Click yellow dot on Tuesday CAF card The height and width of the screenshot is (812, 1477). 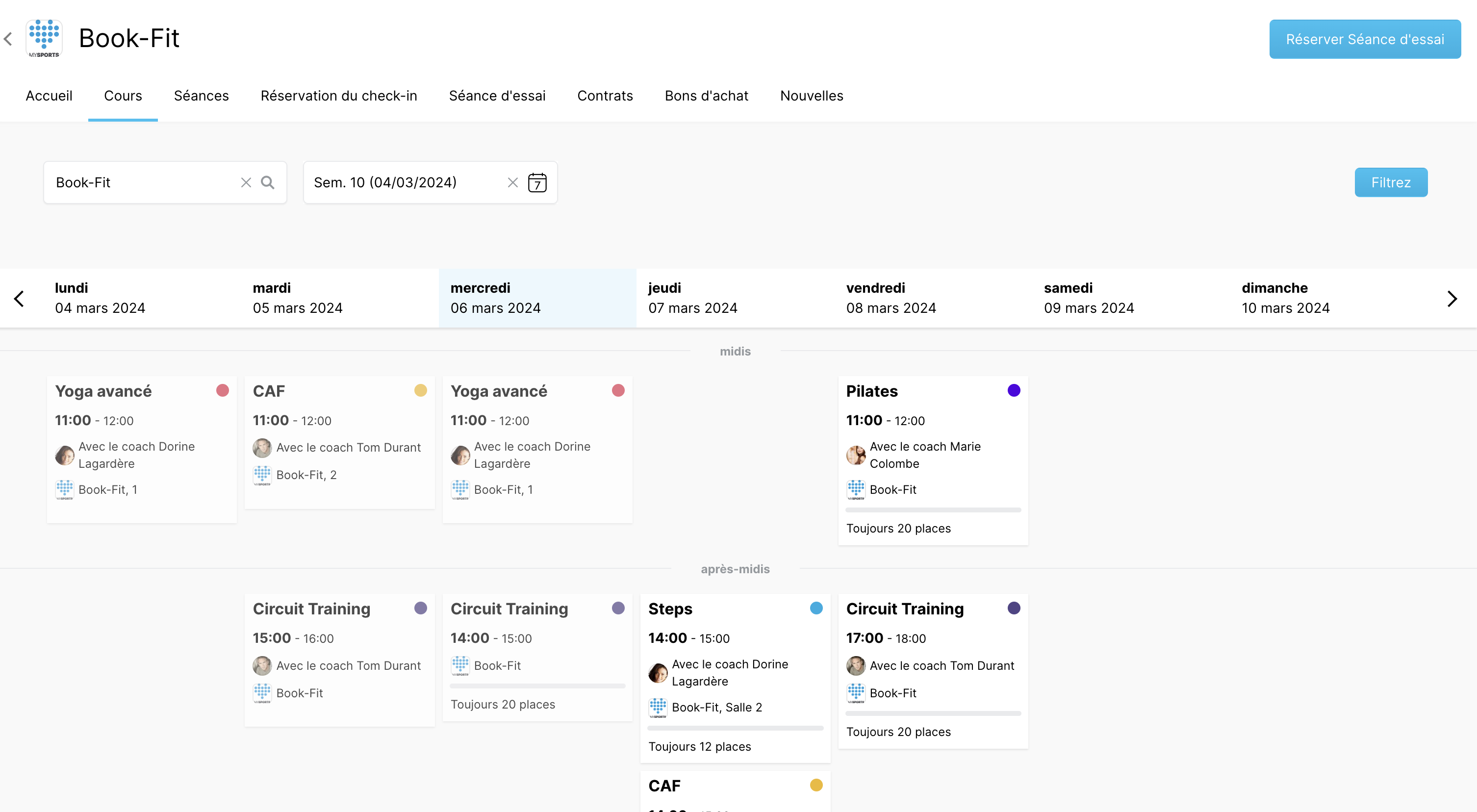[x=420, y=390]
